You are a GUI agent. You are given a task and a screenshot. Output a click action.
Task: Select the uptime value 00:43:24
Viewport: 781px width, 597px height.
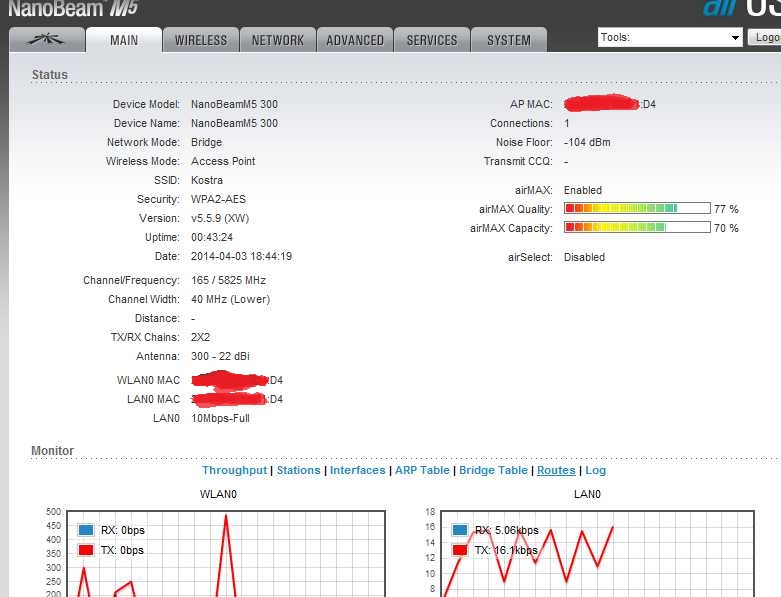pos(212,237)
